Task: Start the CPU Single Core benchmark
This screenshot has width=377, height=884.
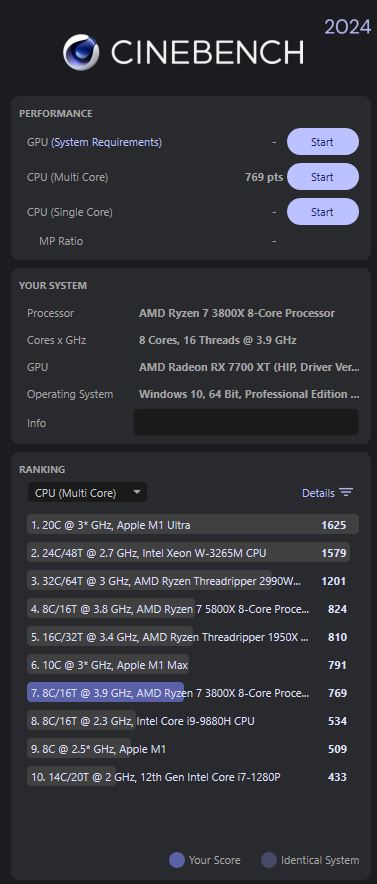Action: [322, 212]
